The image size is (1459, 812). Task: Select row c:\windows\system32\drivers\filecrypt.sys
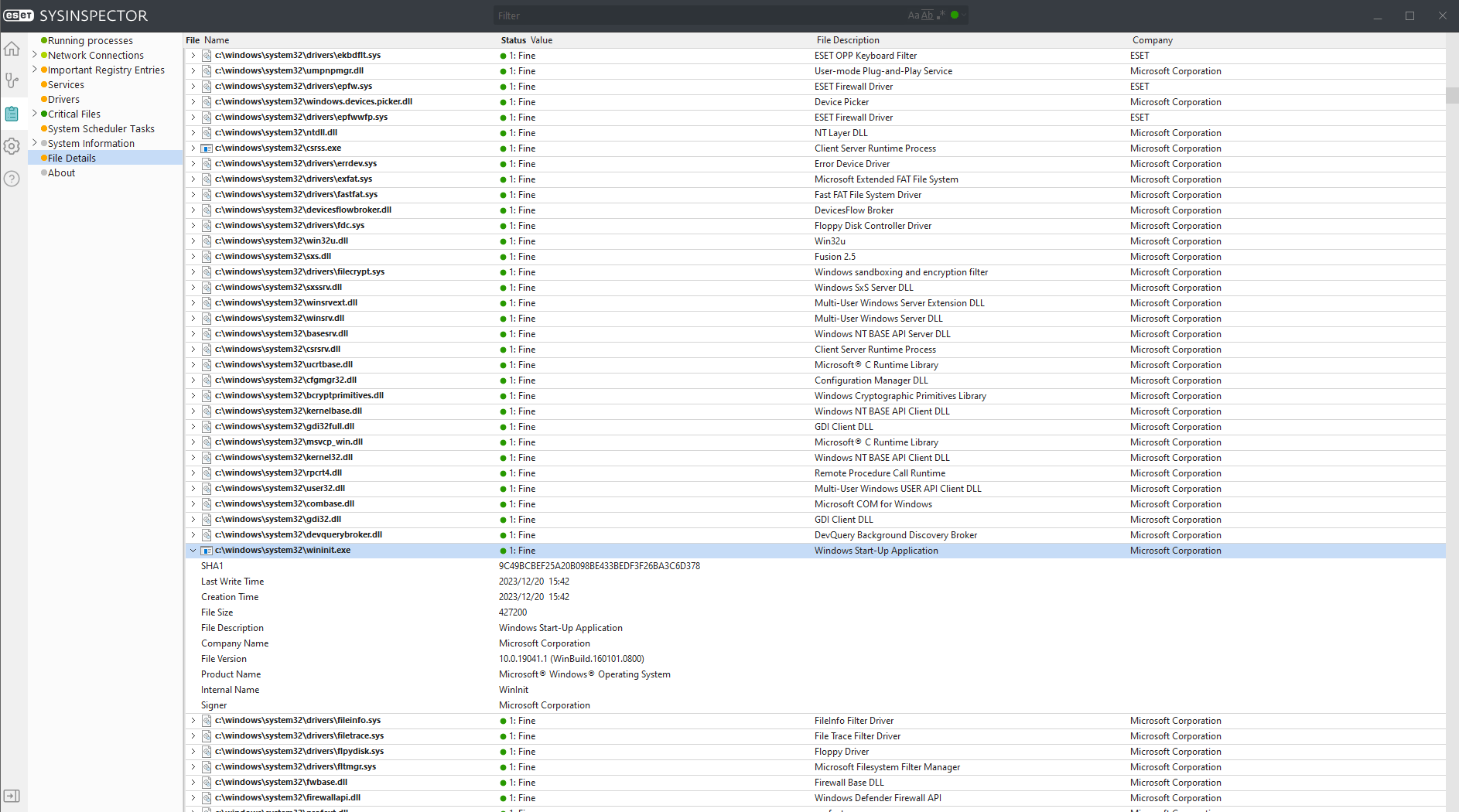[815, 272]
